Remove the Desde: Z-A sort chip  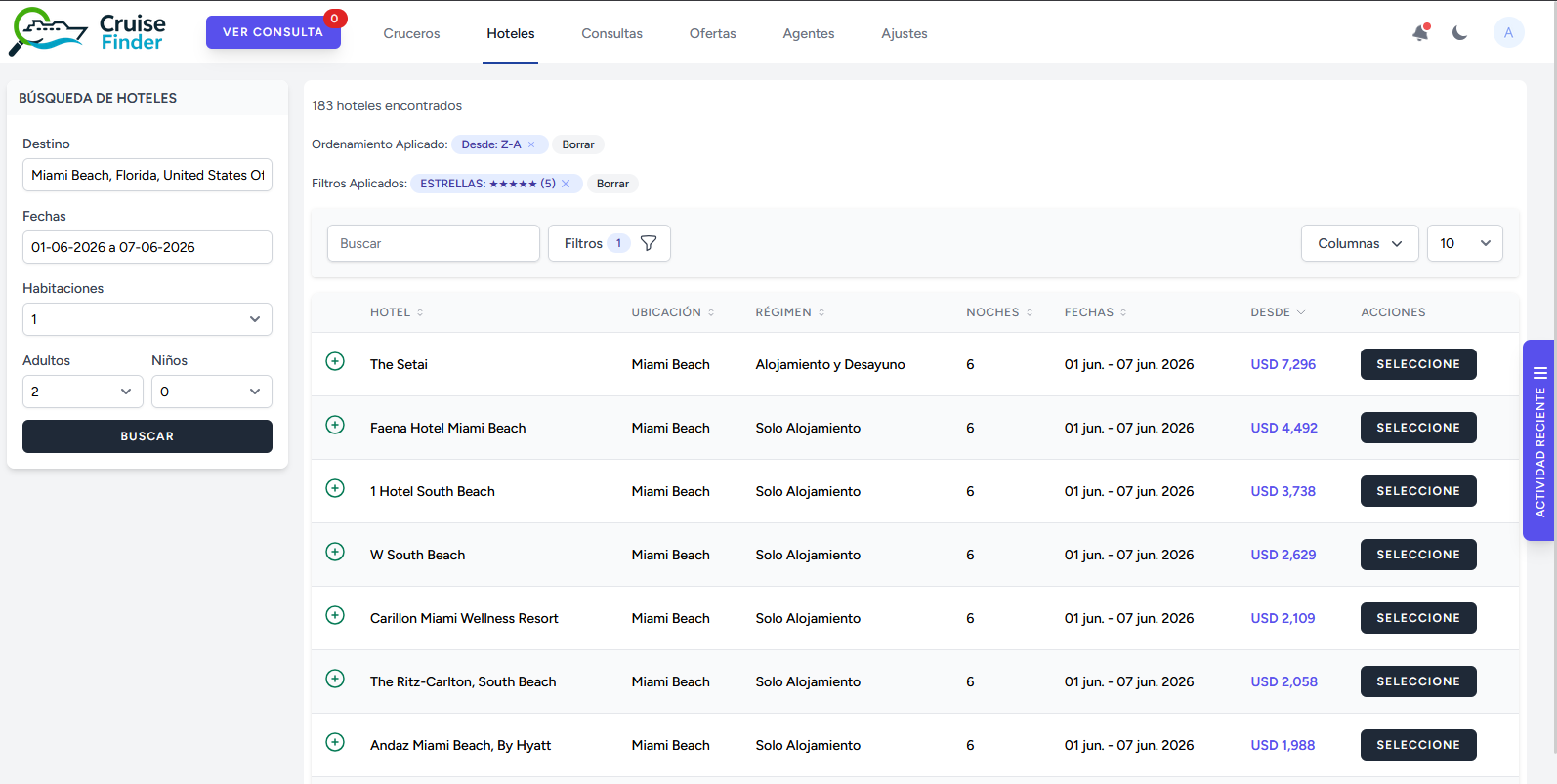[531, 144]
